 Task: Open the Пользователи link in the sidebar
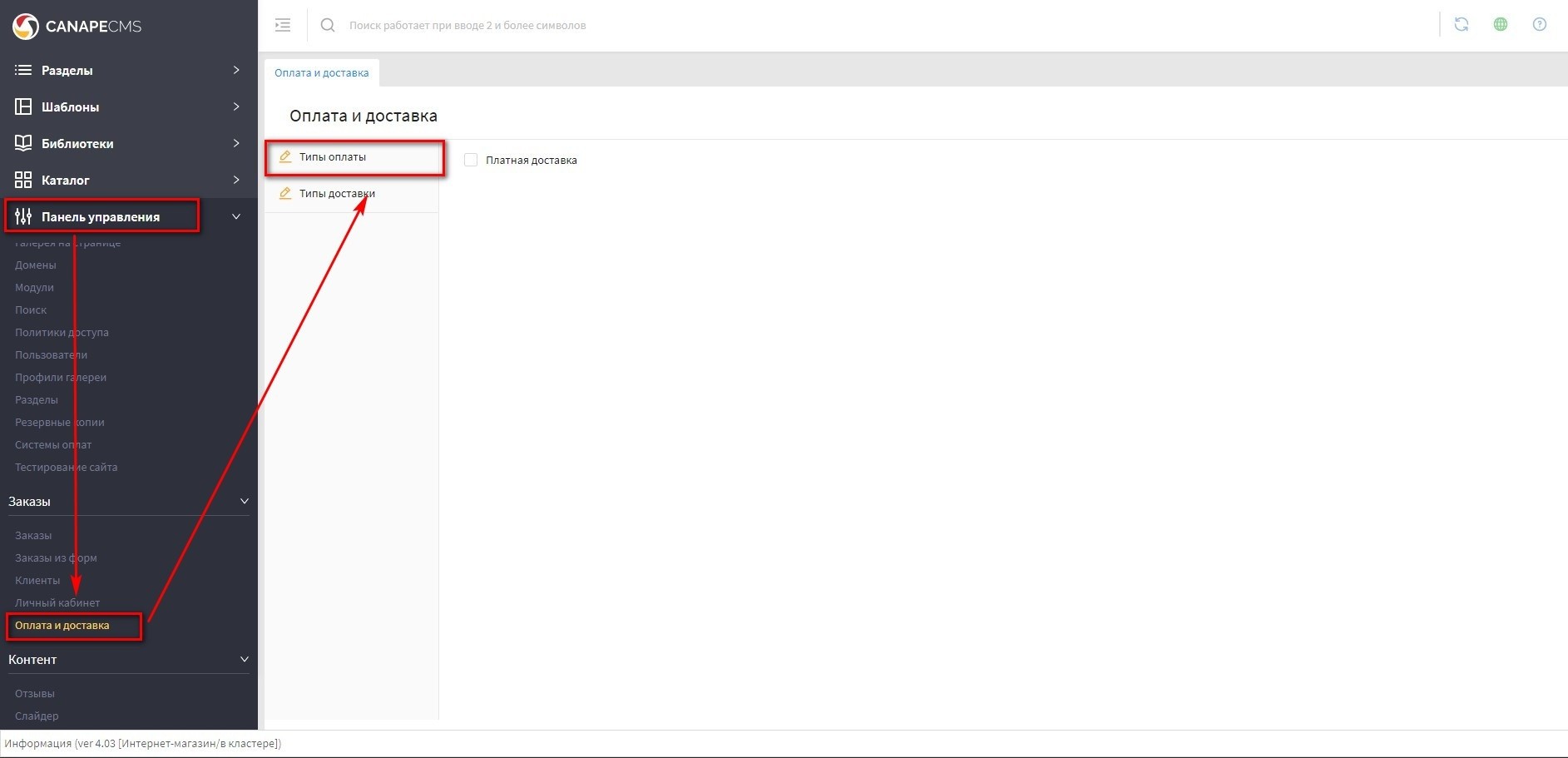[51, 354]
